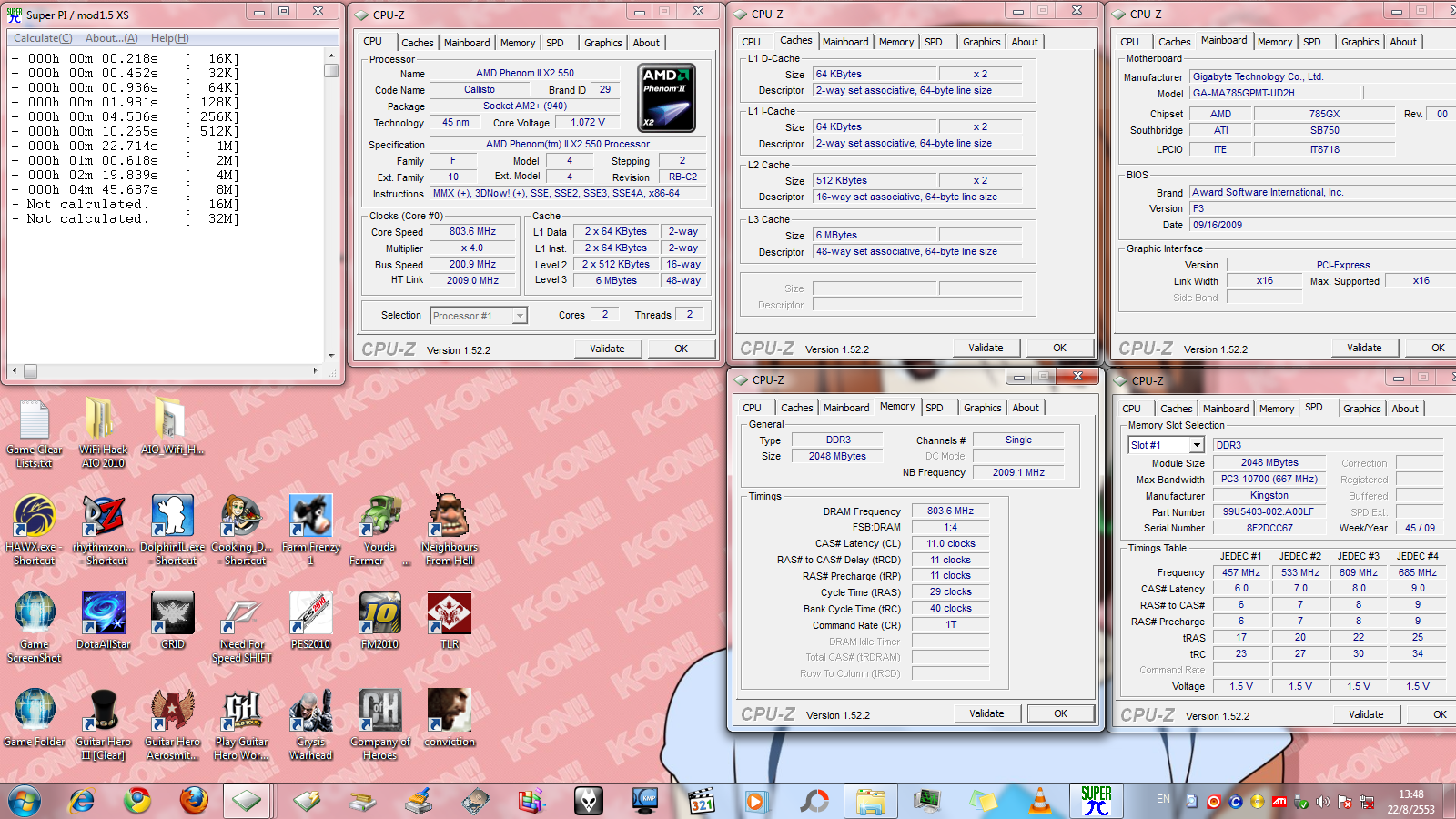Open the Calculate menu in Super PI
This screenshot has width=1456, height=819.
43,38
